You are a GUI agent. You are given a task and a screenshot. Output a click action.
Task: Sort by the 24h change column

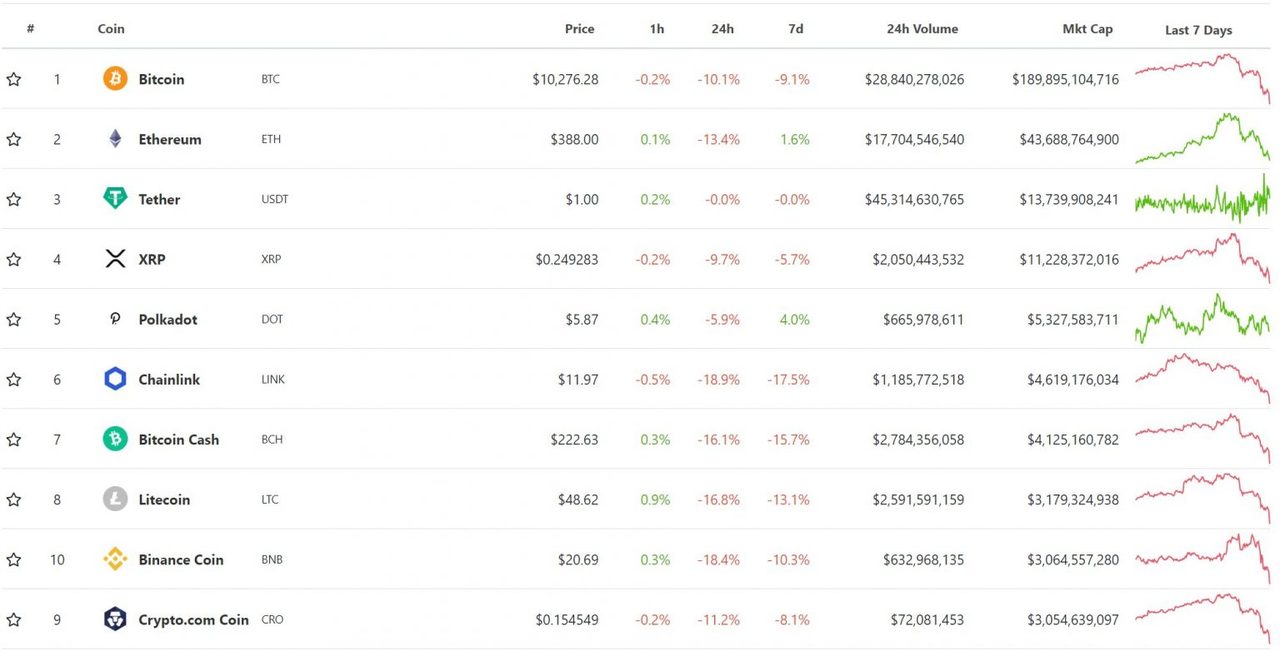click(x=722, y=29)
